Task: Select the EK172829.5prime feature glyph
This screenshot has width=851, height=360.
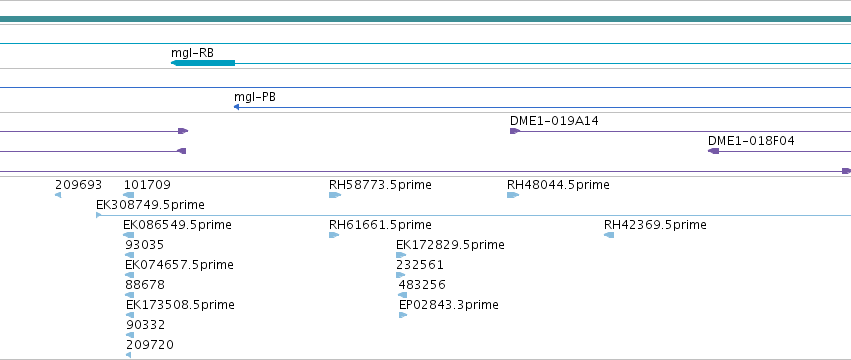Action: (401, 255)
